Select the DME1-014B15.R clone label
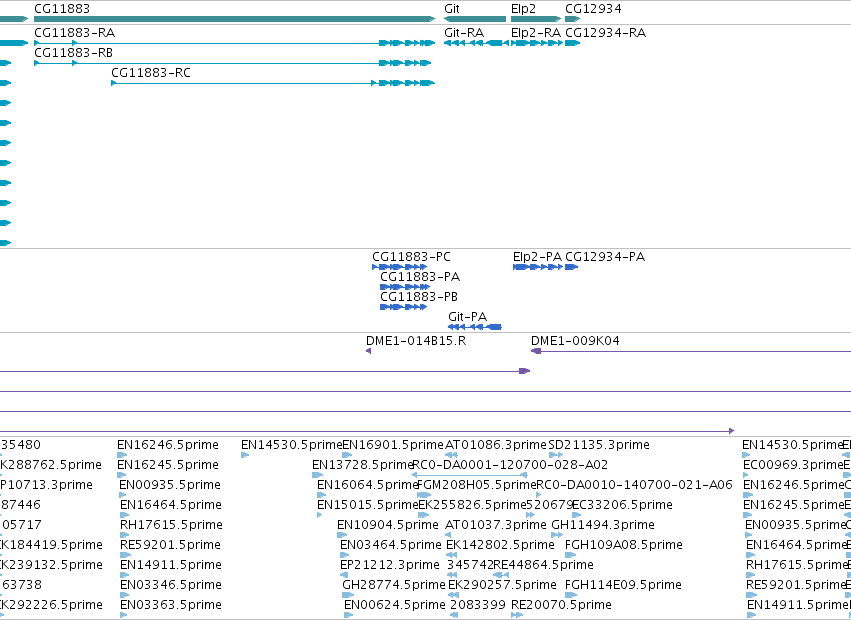Viewport: 851px width, 620px height. (416, 341)
